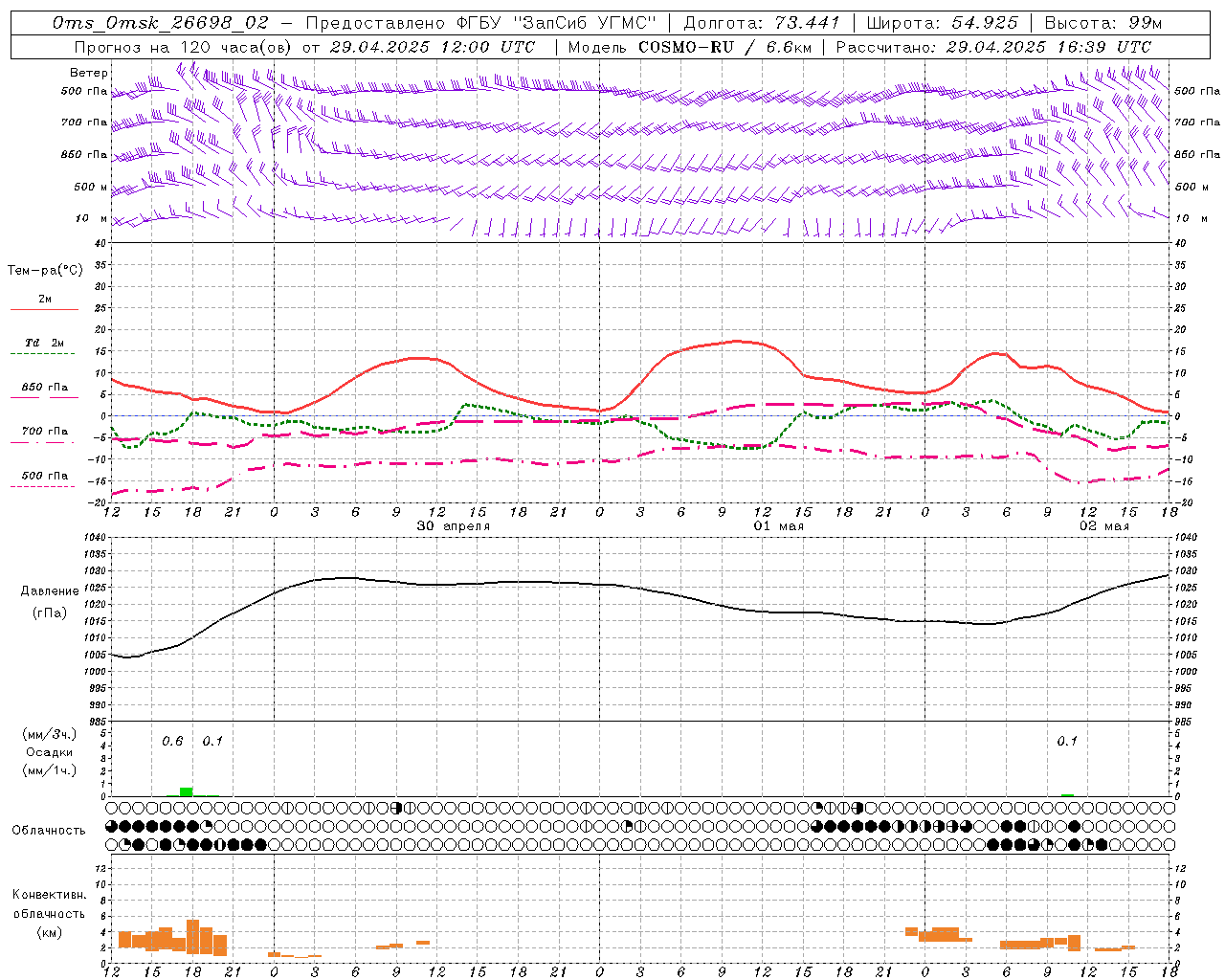Click forecast start time "29.04.2025 12:00 UTC"
Viewport: 1225px width, 980px height.
click(433, 47)
